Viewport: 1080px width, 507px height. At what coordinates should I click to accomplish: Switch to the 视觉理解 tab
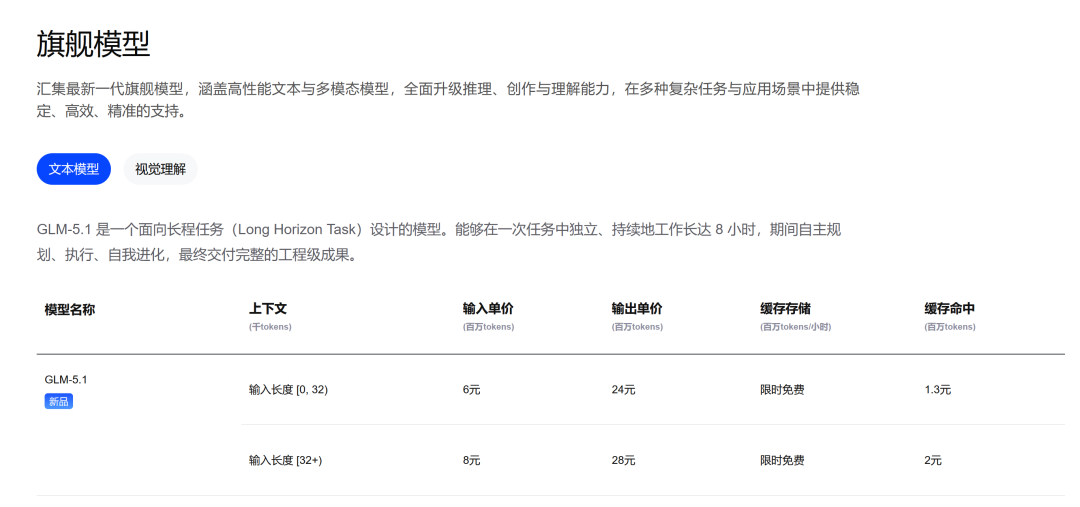click(x=160, y=169)
